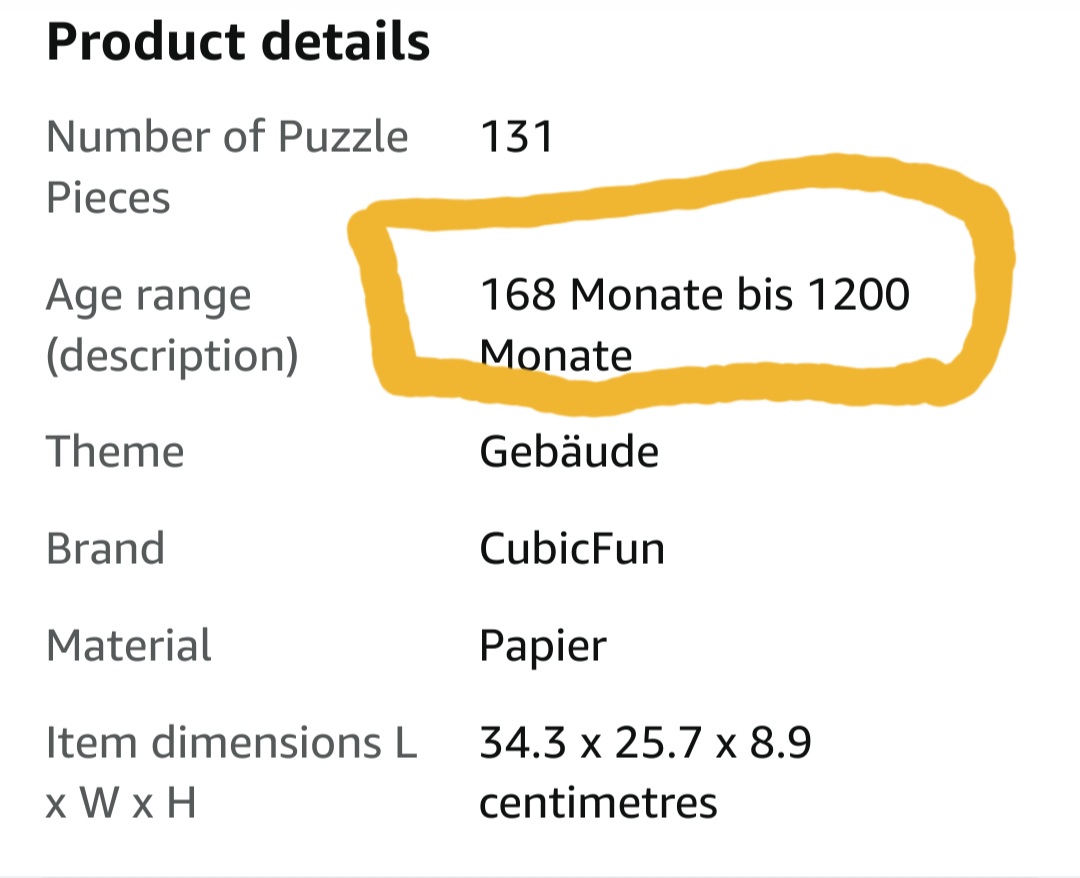Screen dimensions: 1080x878
Task: Select the Age range label
Action: (148, 296)
